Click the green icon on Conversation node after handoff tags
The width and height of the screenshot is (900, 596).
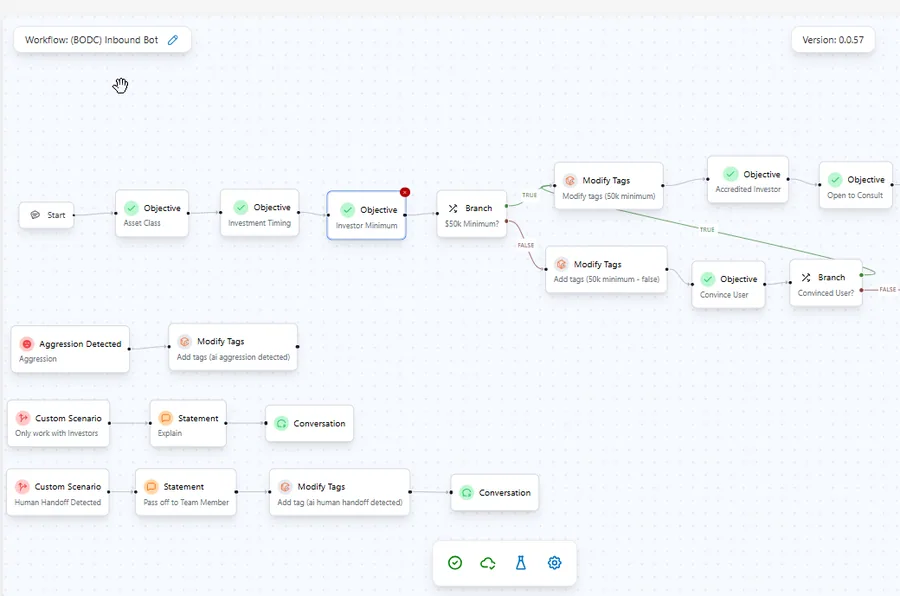pyautogui.click(x=467, y=493)
